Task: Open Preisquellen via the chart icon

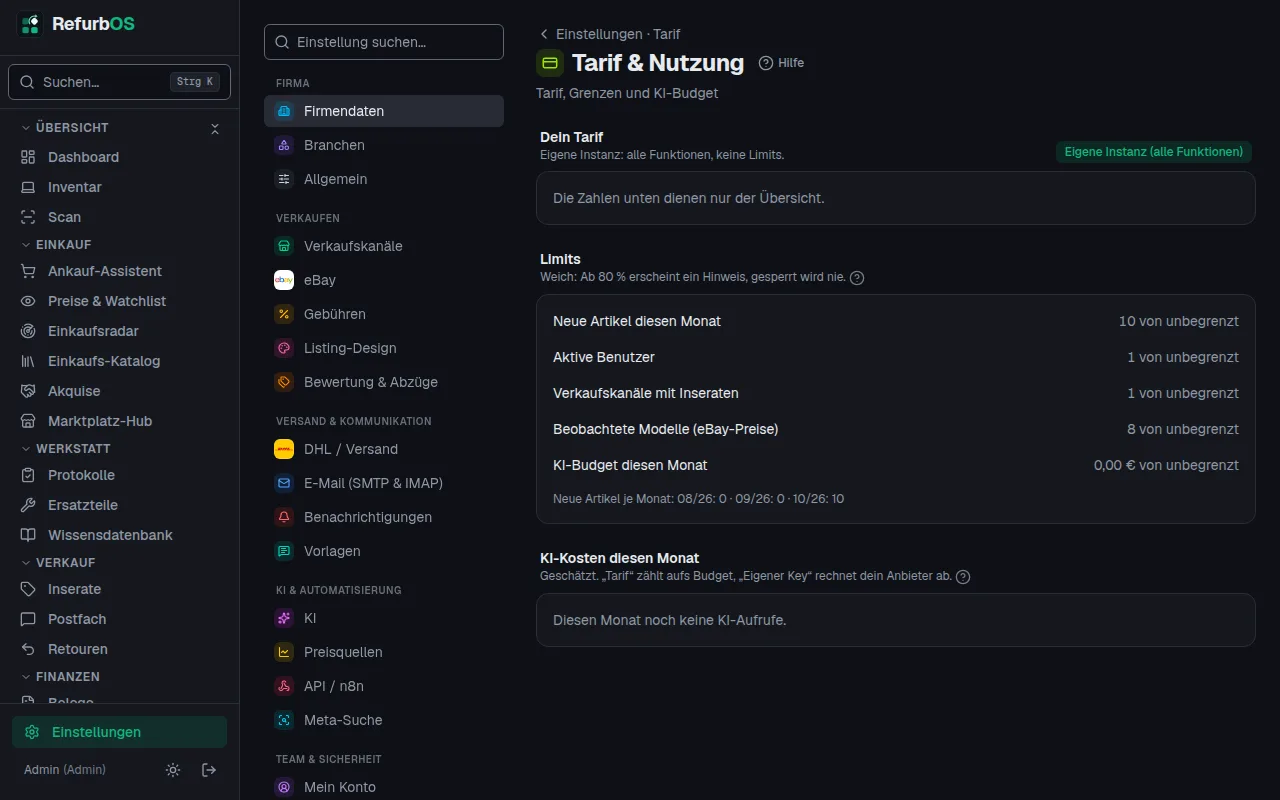Action: [x=284, y=652]
